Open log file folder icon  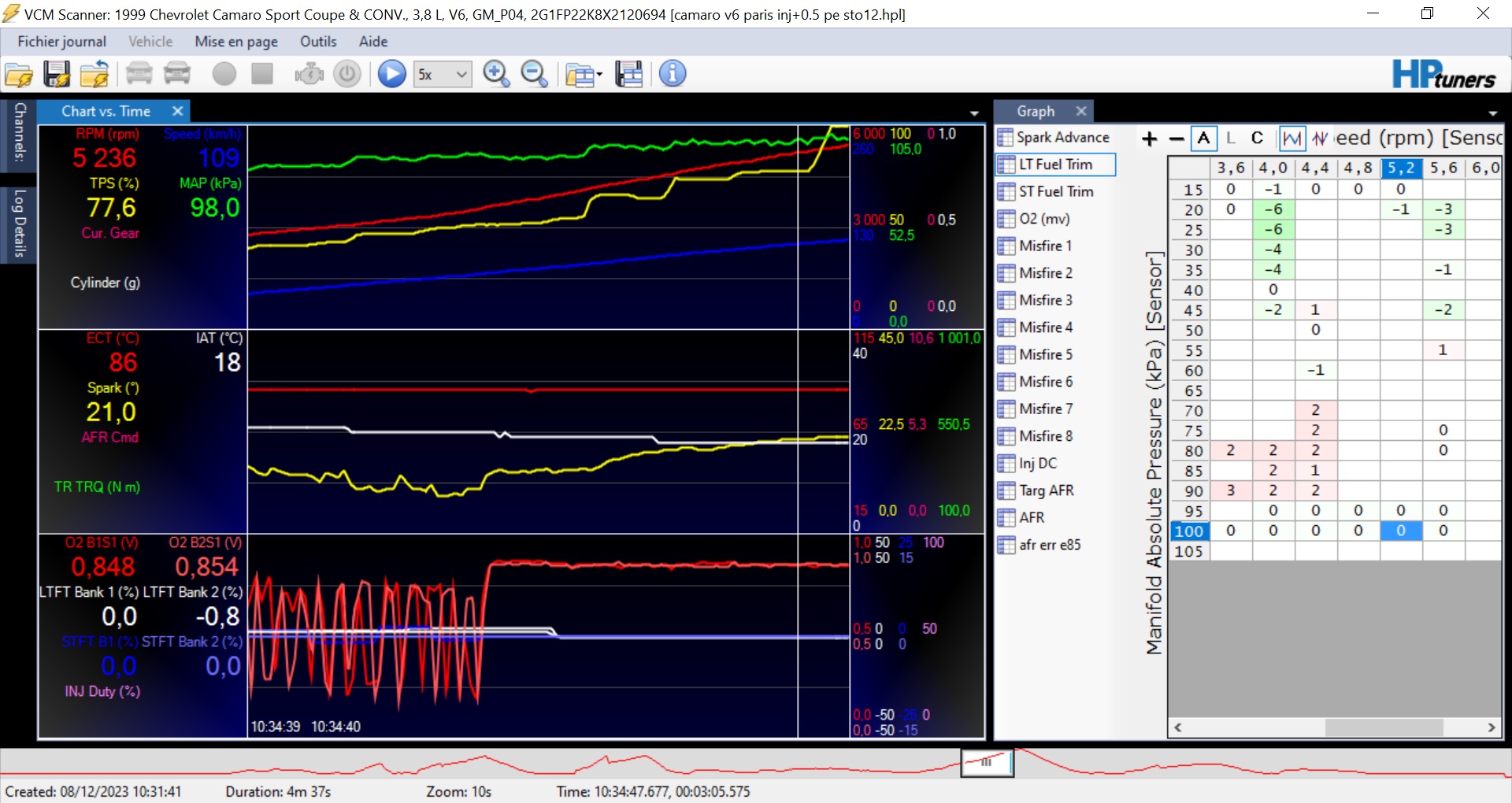click(19, 75)
